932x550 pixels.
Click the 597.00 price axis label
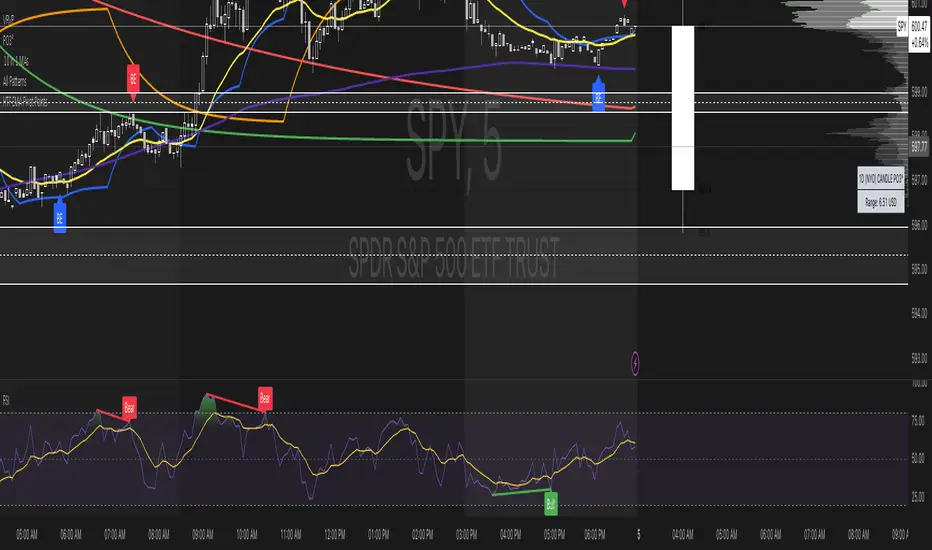(919, 180)
